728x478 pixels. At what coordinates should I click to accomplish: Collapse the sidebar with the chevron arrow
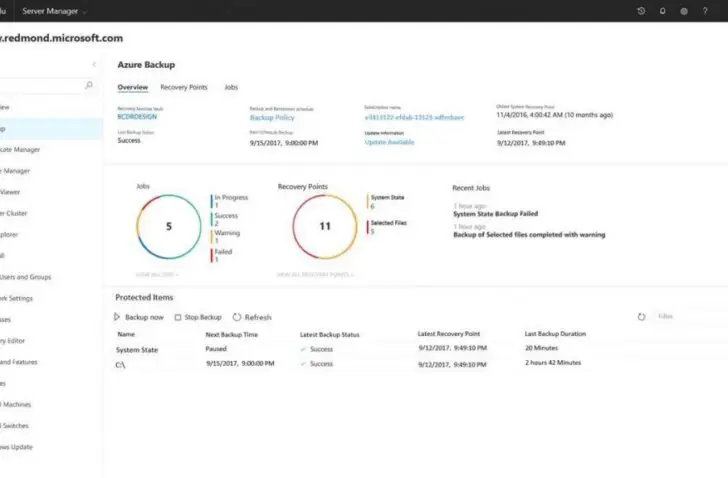(x=94, y=65)
